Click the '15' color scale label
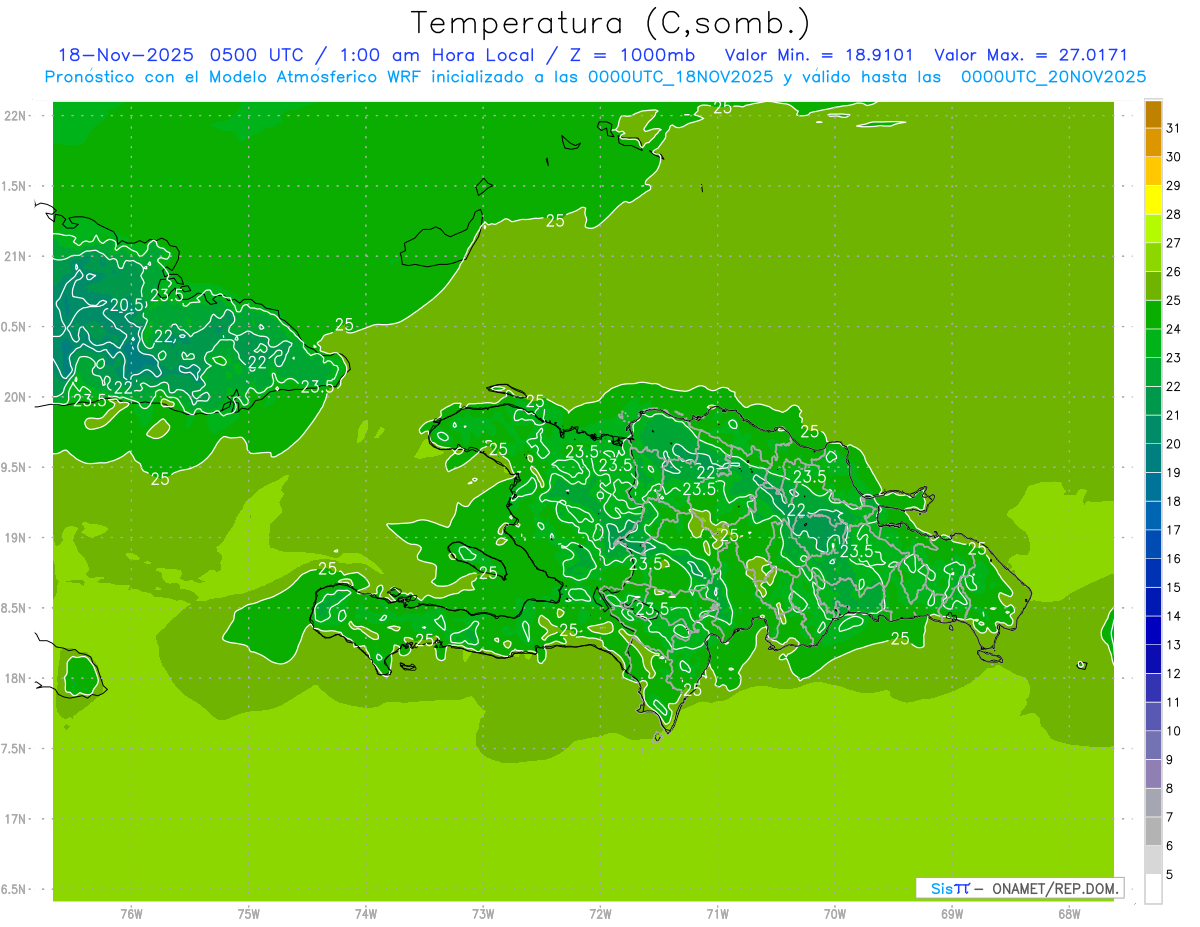 [1174, 587]
